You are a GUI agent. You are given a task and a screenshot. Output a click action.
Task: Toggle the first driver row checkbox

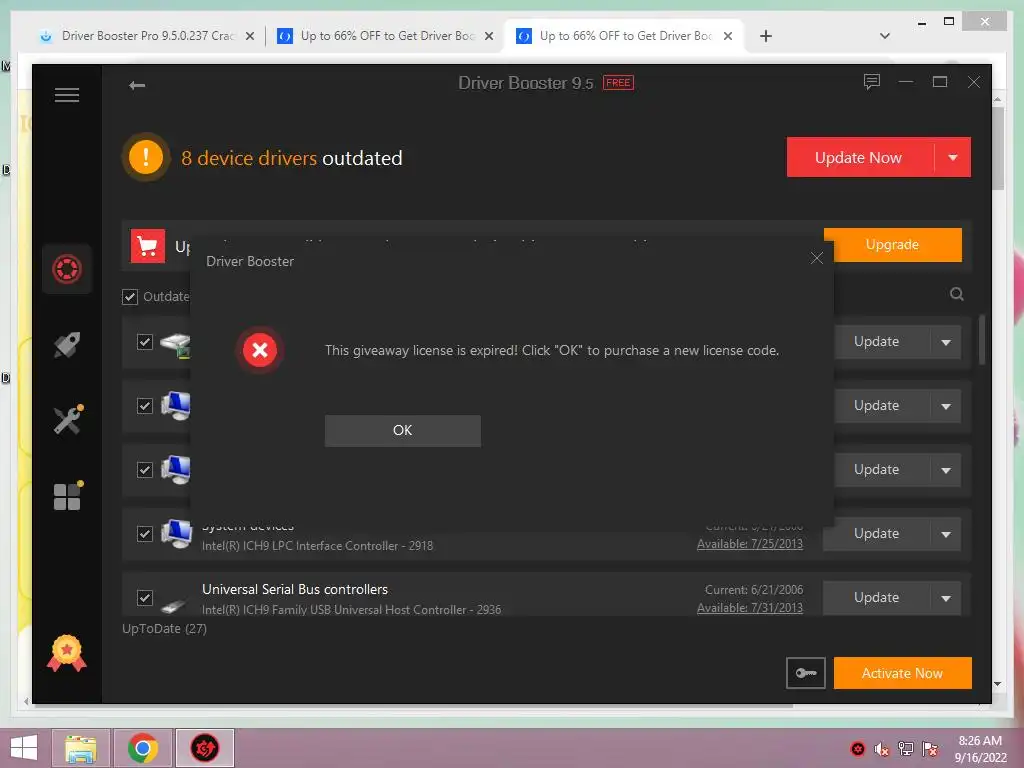pyautogui.click(x=145, y=342)
